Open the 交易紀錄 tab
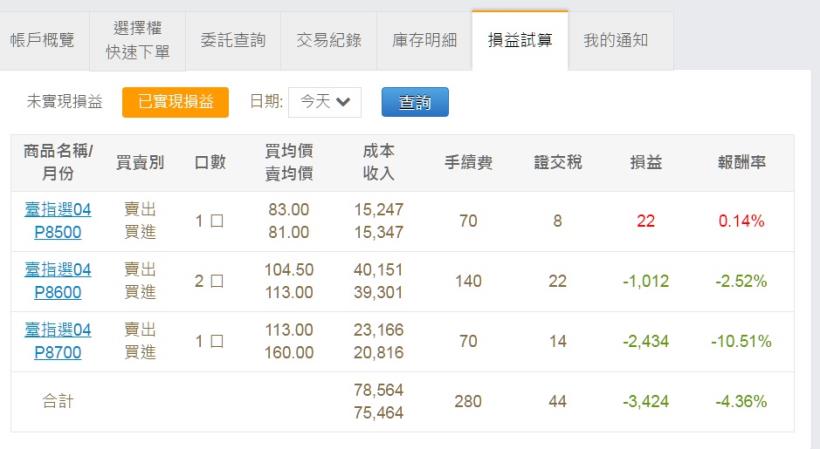The height and width of the screenshot is (449, 820). pyautogui.click(x=329, y=41)
